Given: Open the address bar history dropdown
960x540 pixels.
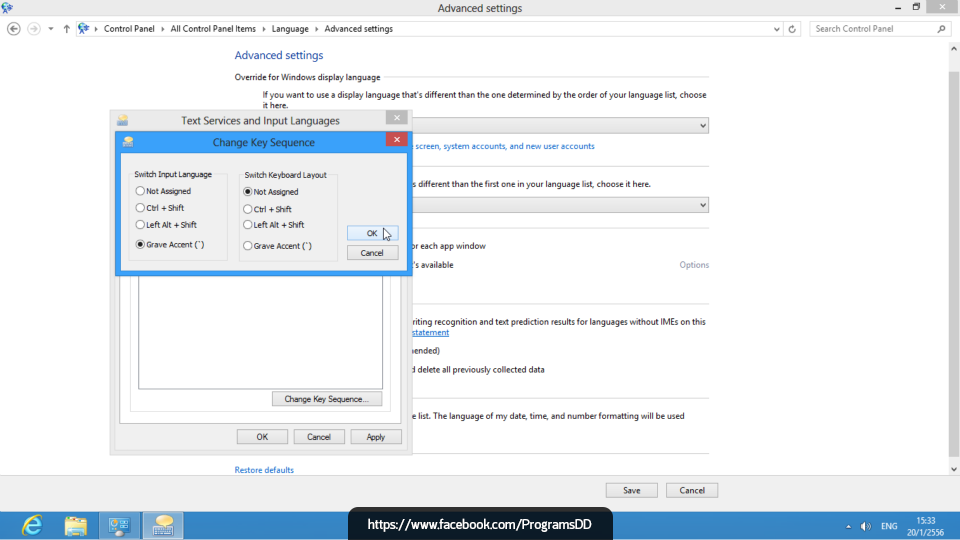Looking at the screenshot, I should [777, 29].
